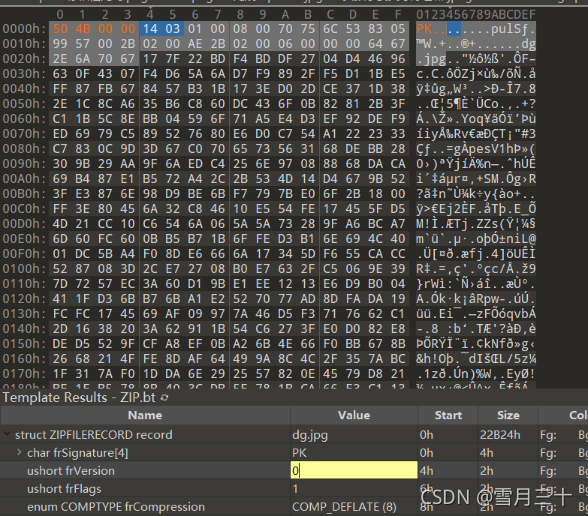Click the Template Results - ZIP.bt title
The width and height of the screenshot is (588, 516).
click(x=79, y=398)
